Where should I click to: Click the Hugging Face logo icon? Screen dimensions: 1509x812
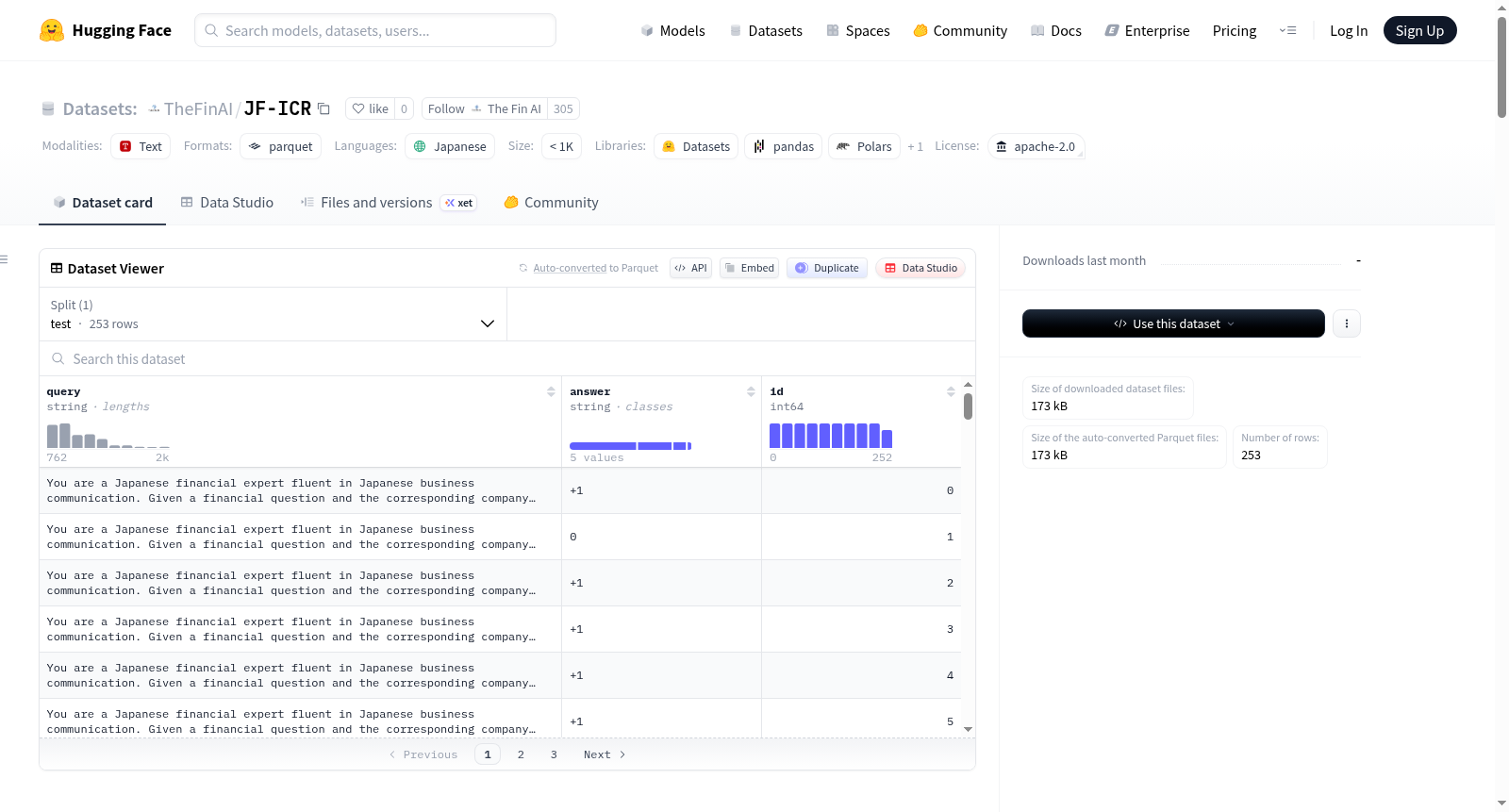point(52,30)
